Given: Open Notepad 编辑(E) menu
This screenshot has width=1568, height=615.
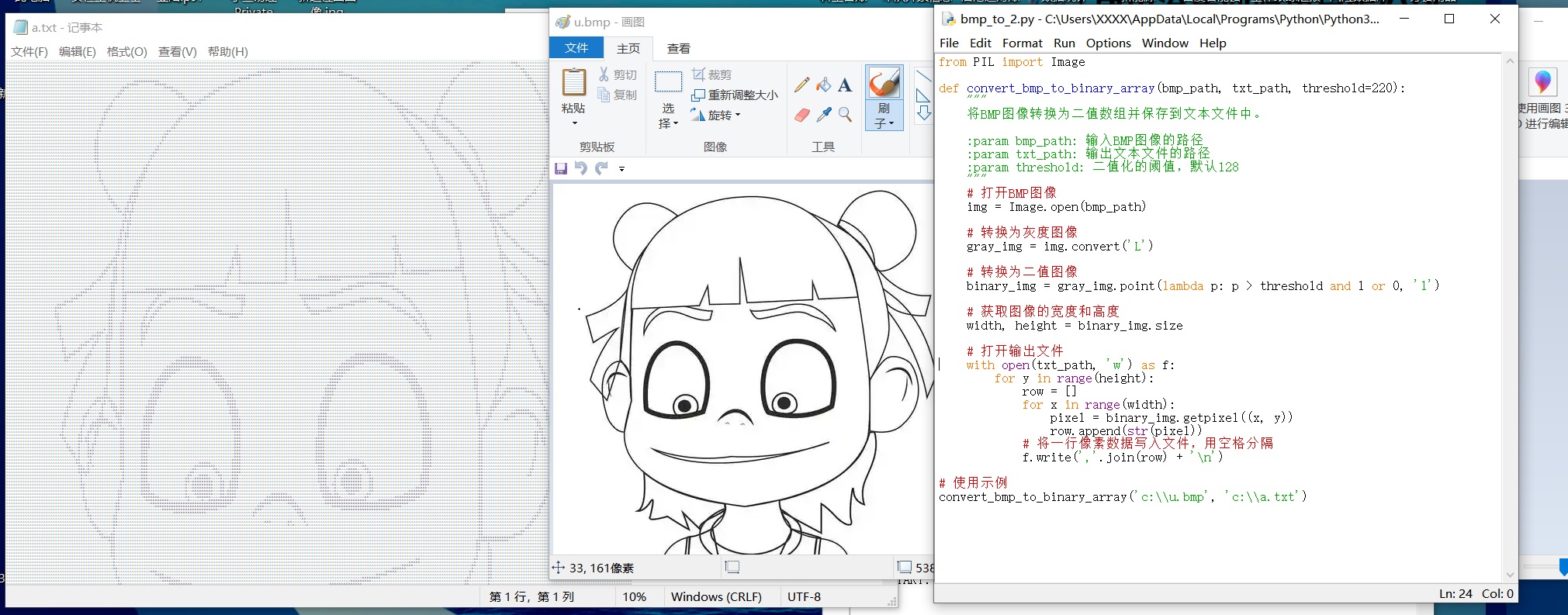Looking at the screenshot, I should coord(78,52).
